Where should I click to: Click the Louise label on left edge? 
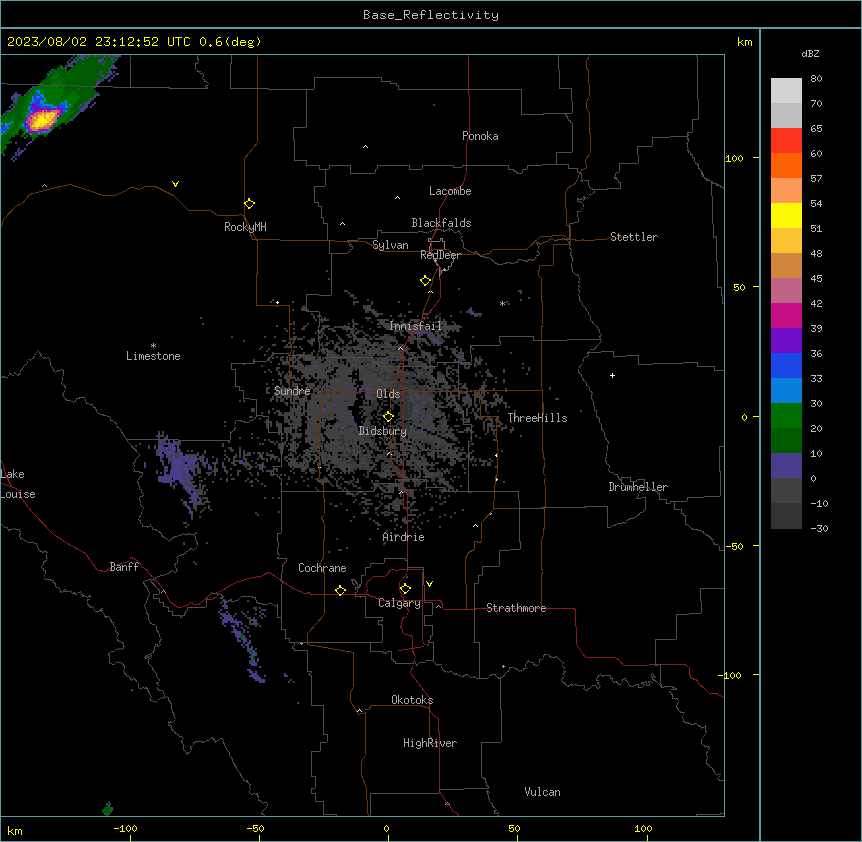[18, 494]
